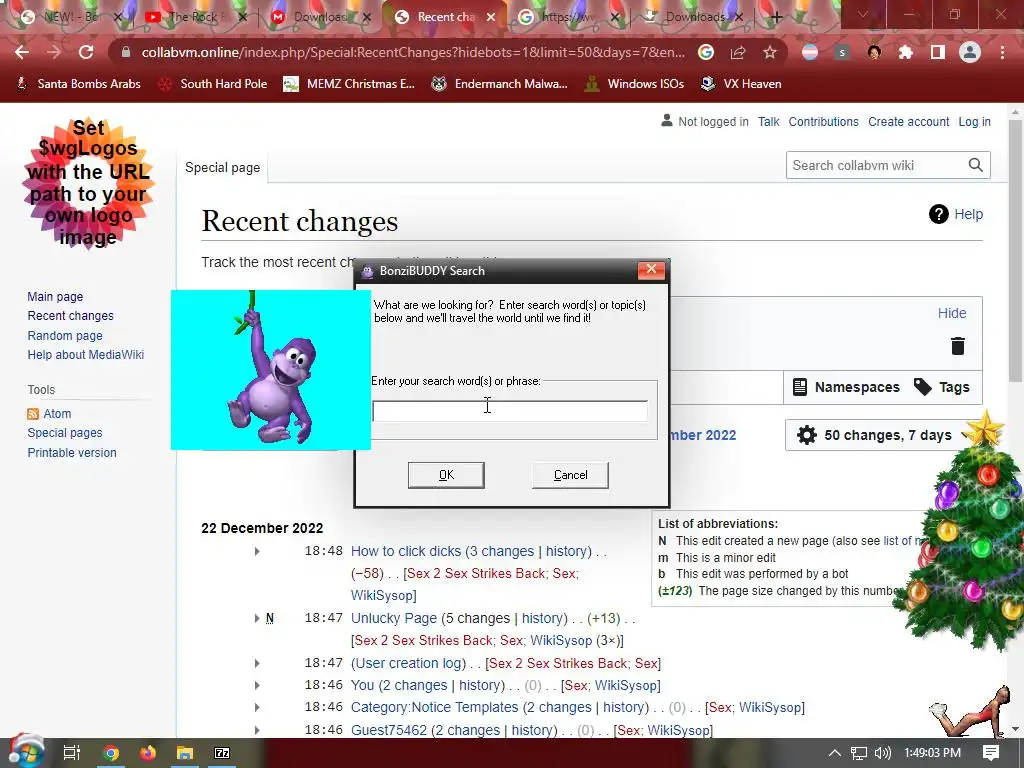Open the Windows ISOs bookmark
Image resolution: width=1024 pixels, height=768 pixels.
[x=634, y=84]
